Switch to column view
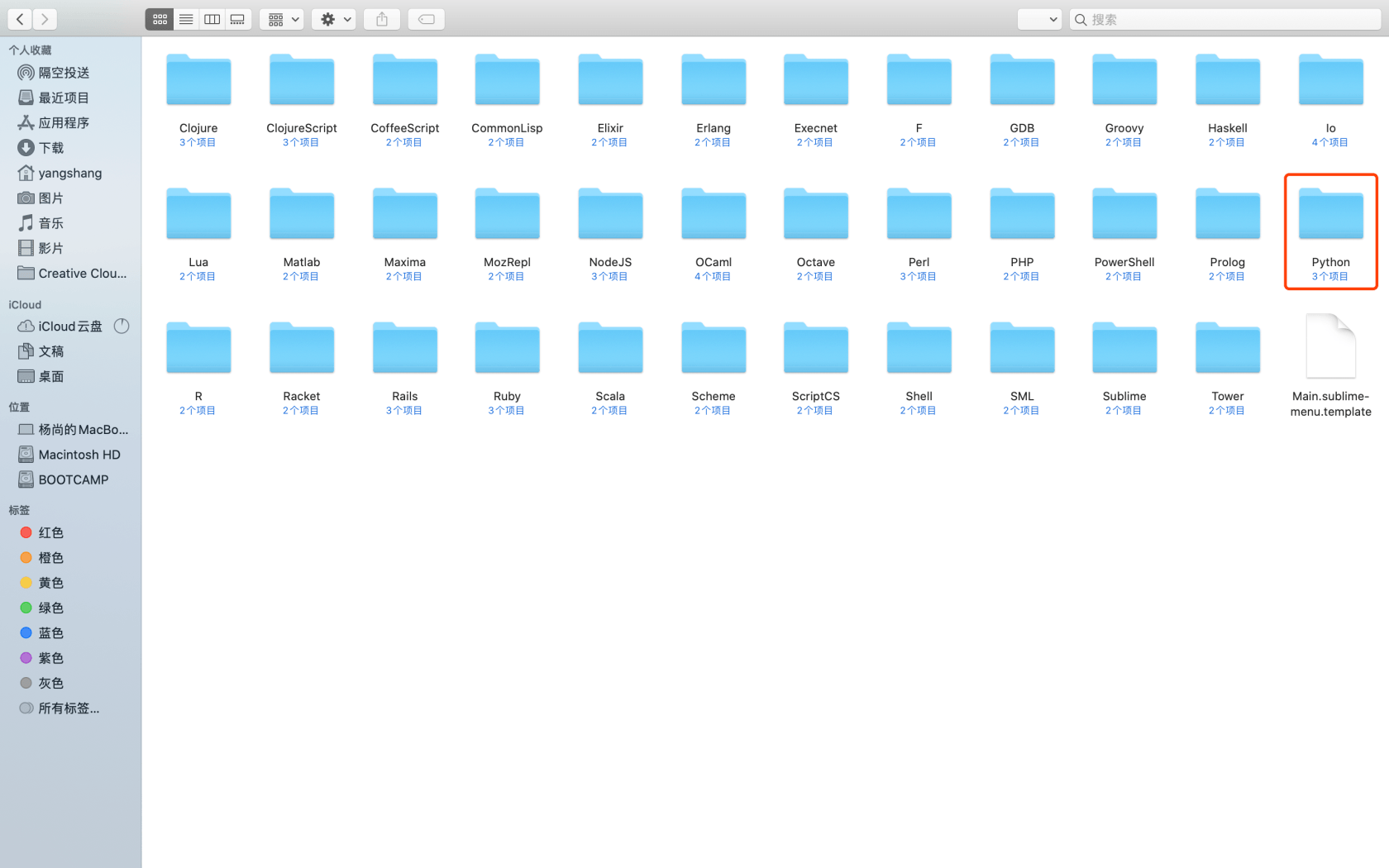This screenshot has width=1389, height=868. point(212,19)
